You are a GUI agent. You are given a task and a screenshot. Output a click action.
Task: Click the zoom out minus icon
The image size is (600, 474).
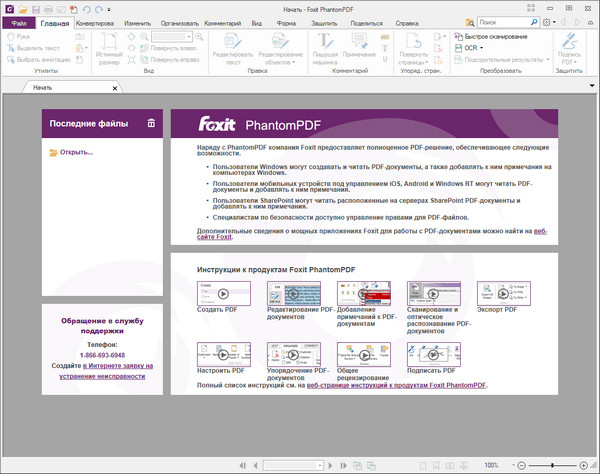[x=522, y=466]
